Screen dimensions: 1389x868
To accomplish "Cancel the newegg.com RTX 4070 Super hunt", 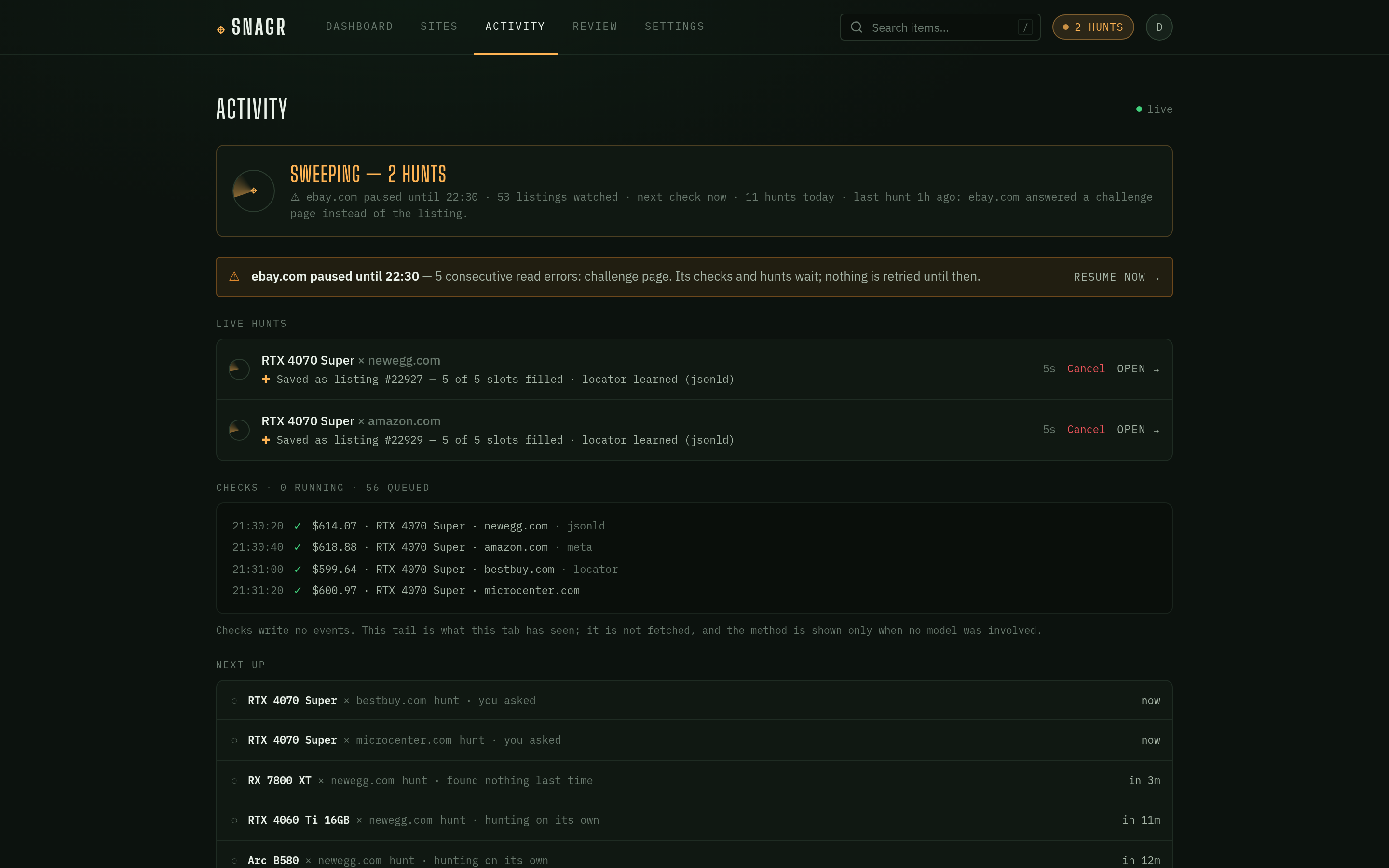I will 1085,368.
